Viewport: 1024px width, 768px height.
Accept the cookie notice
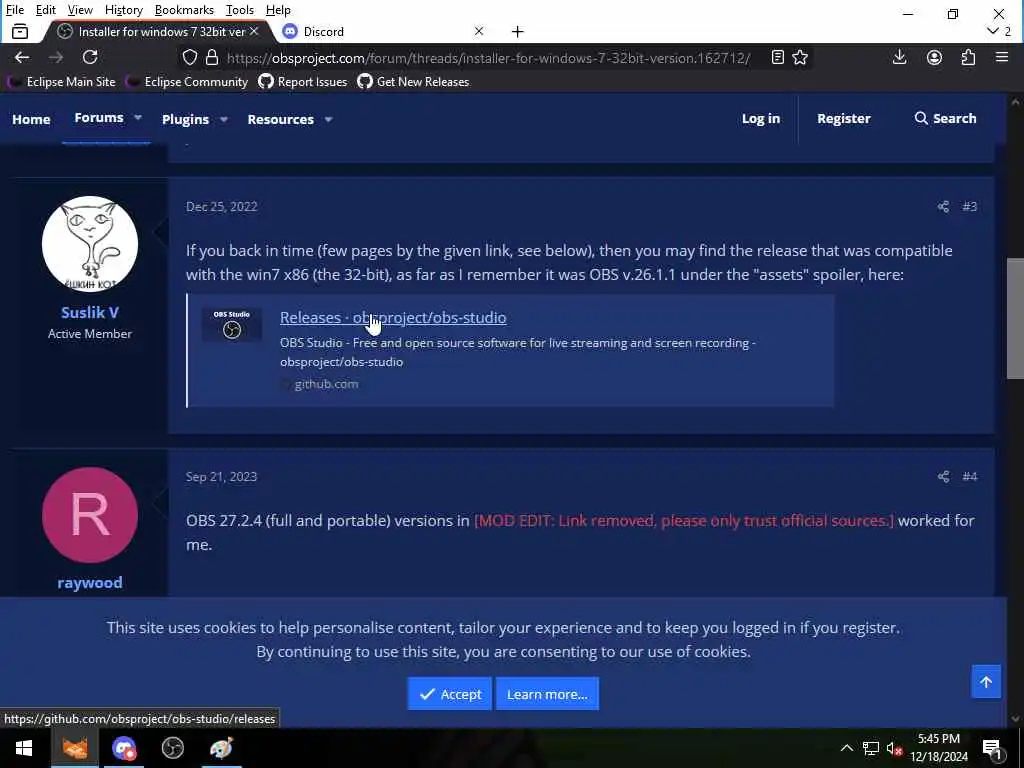pyautogui.click(x=449, y=694)
